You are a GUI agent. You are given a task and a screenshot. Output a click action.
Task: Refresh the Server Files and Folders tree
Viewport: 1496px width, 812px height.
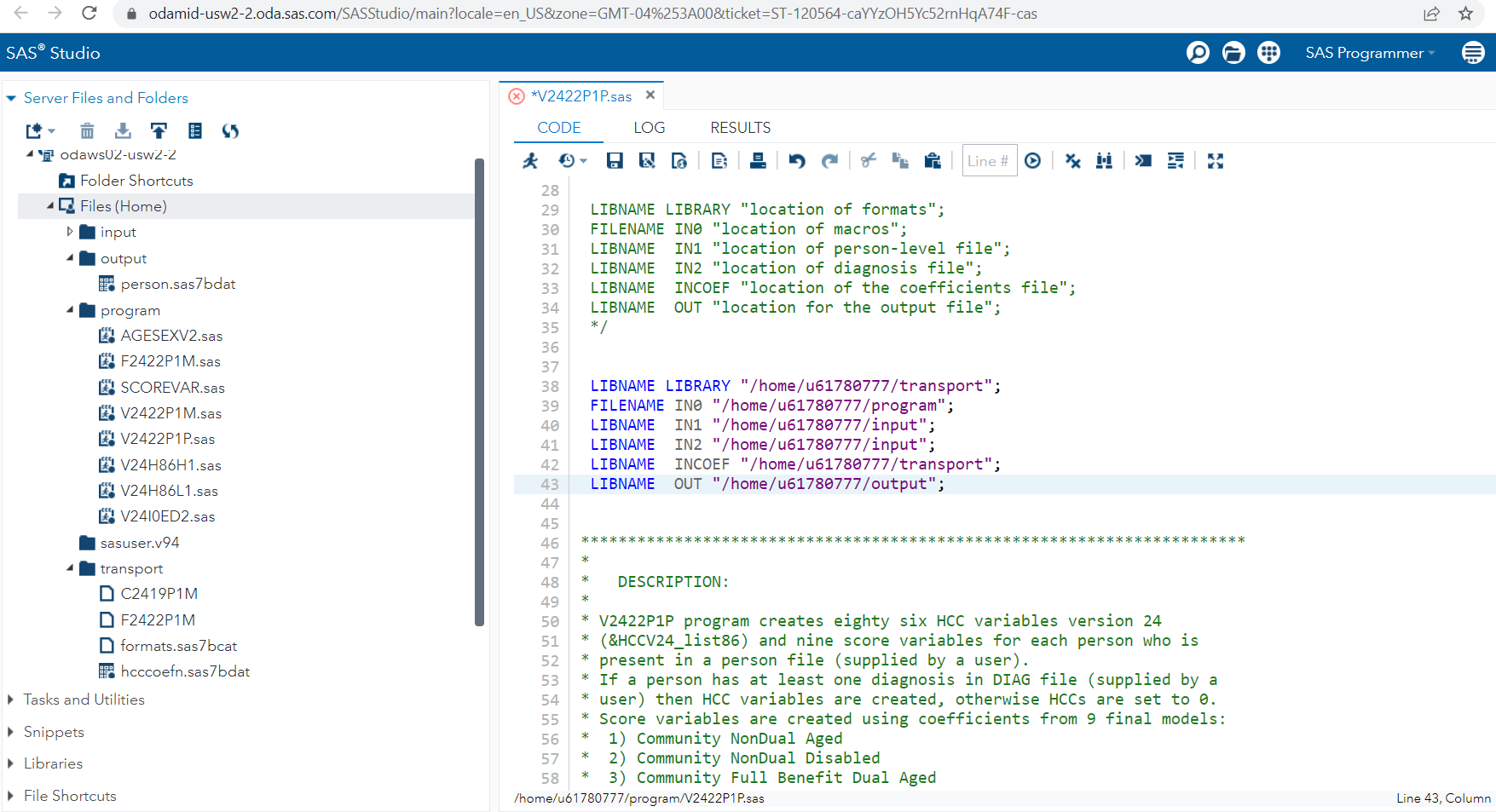point(230,130)
